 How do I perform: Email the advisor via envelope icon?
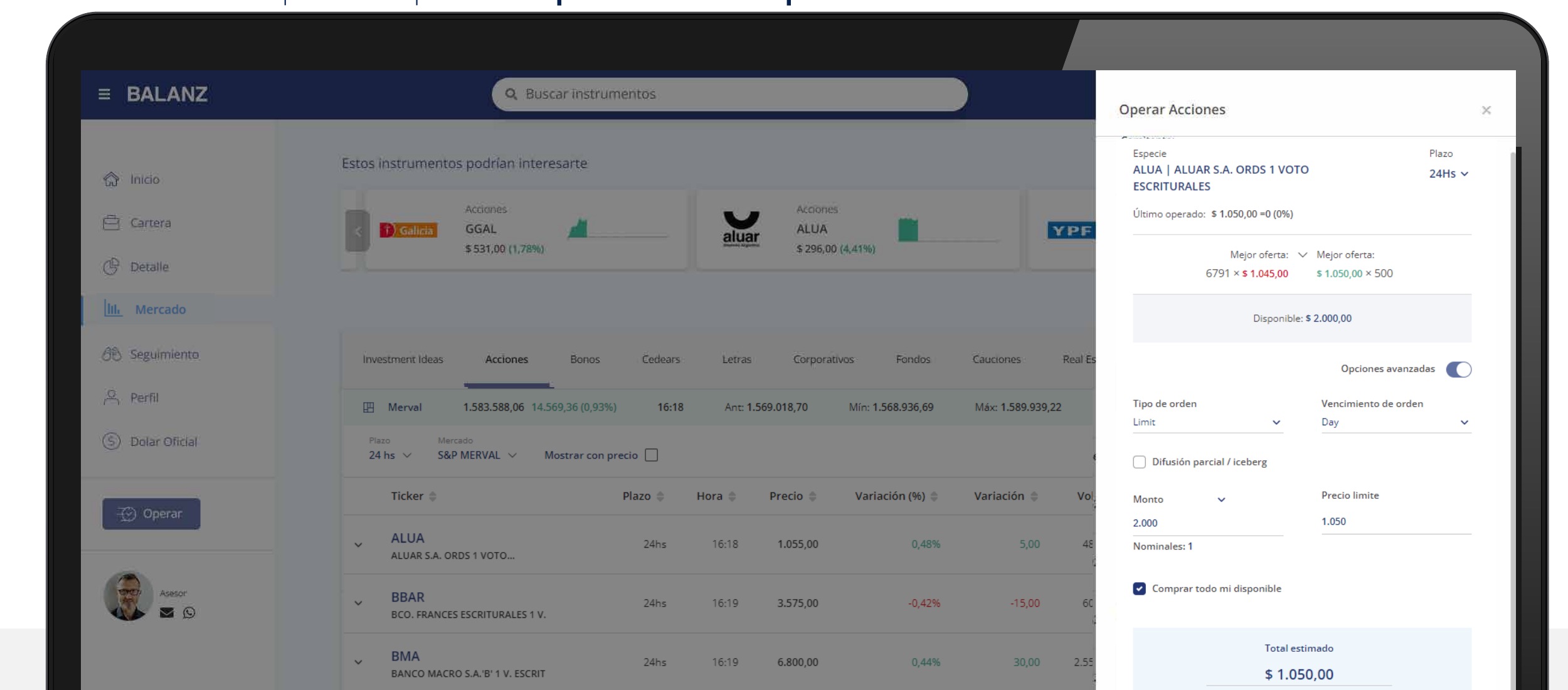tap(167, 613)
